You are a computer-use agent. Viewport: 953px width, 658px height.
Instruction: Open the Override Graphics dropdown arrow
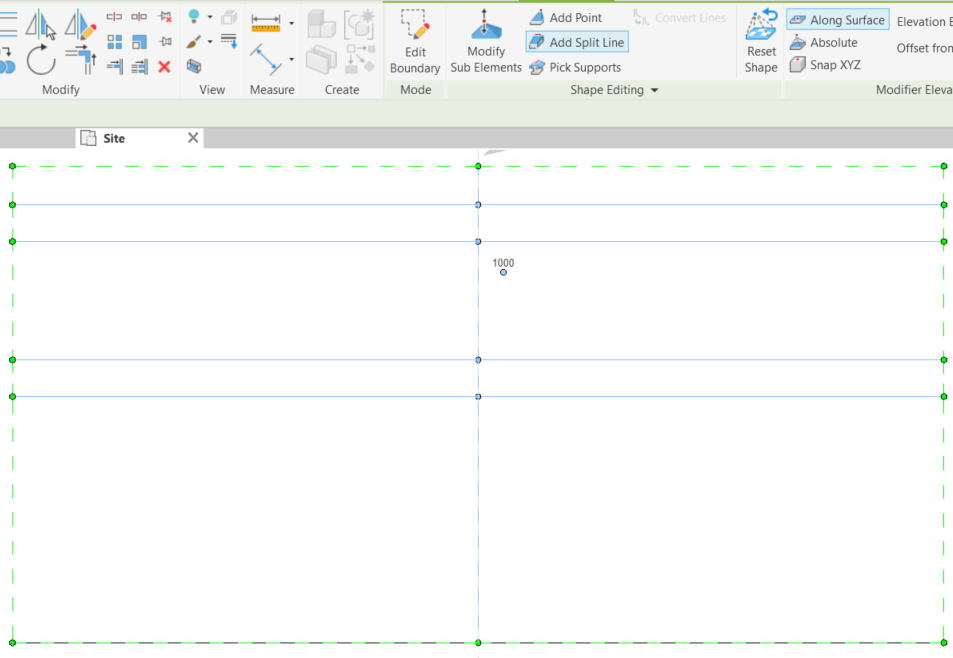coord(210,42)
